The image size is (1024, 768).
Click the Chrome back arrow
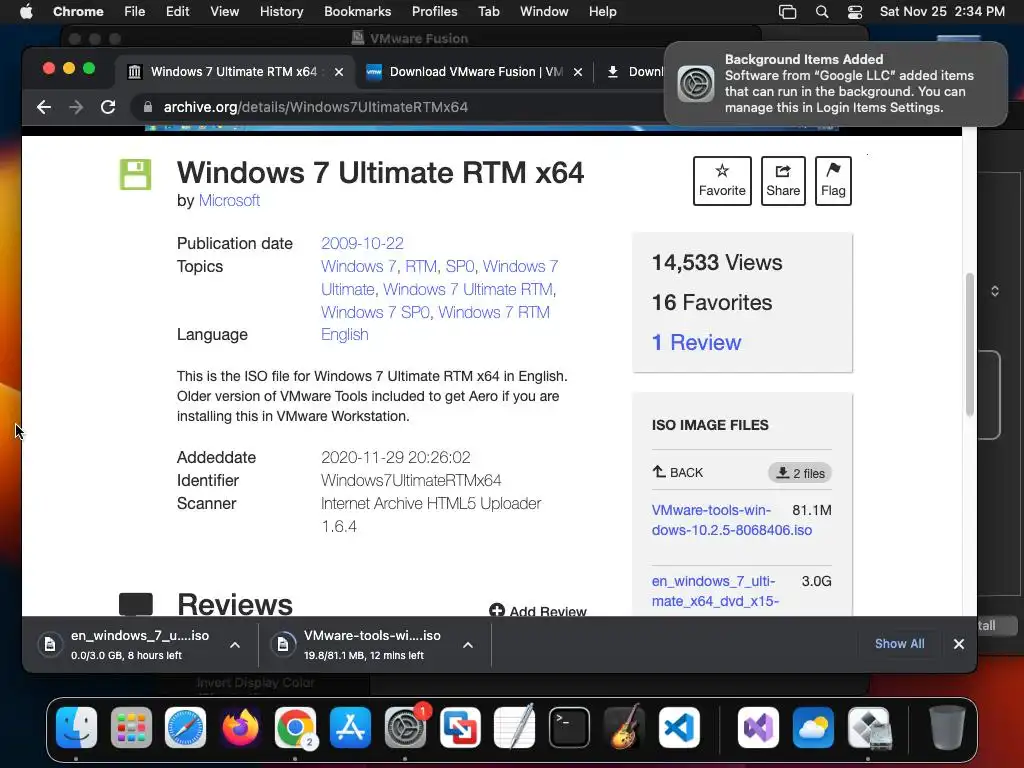[x=44, y=107]
